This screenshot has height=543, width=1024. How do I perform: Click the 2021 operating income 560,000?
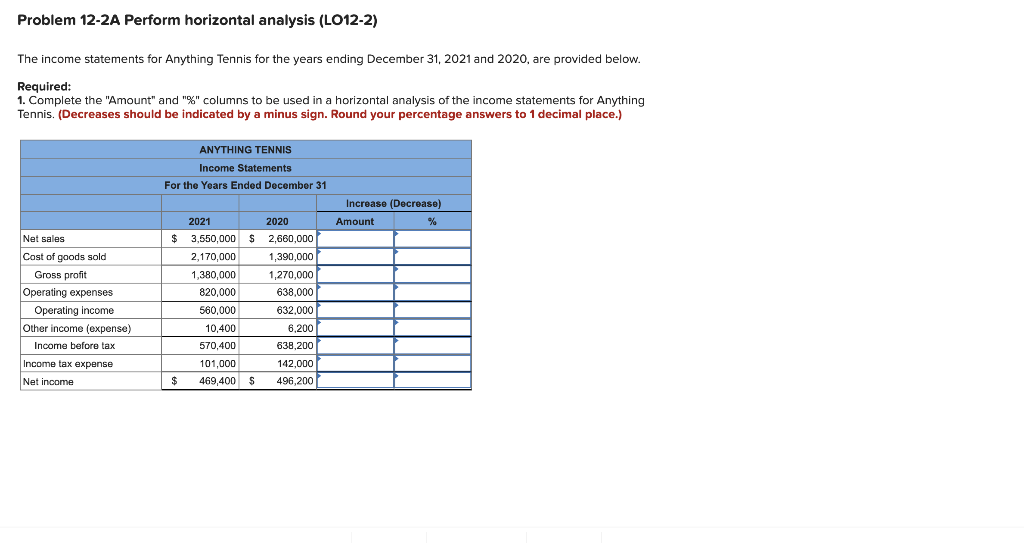click(217, 310)
